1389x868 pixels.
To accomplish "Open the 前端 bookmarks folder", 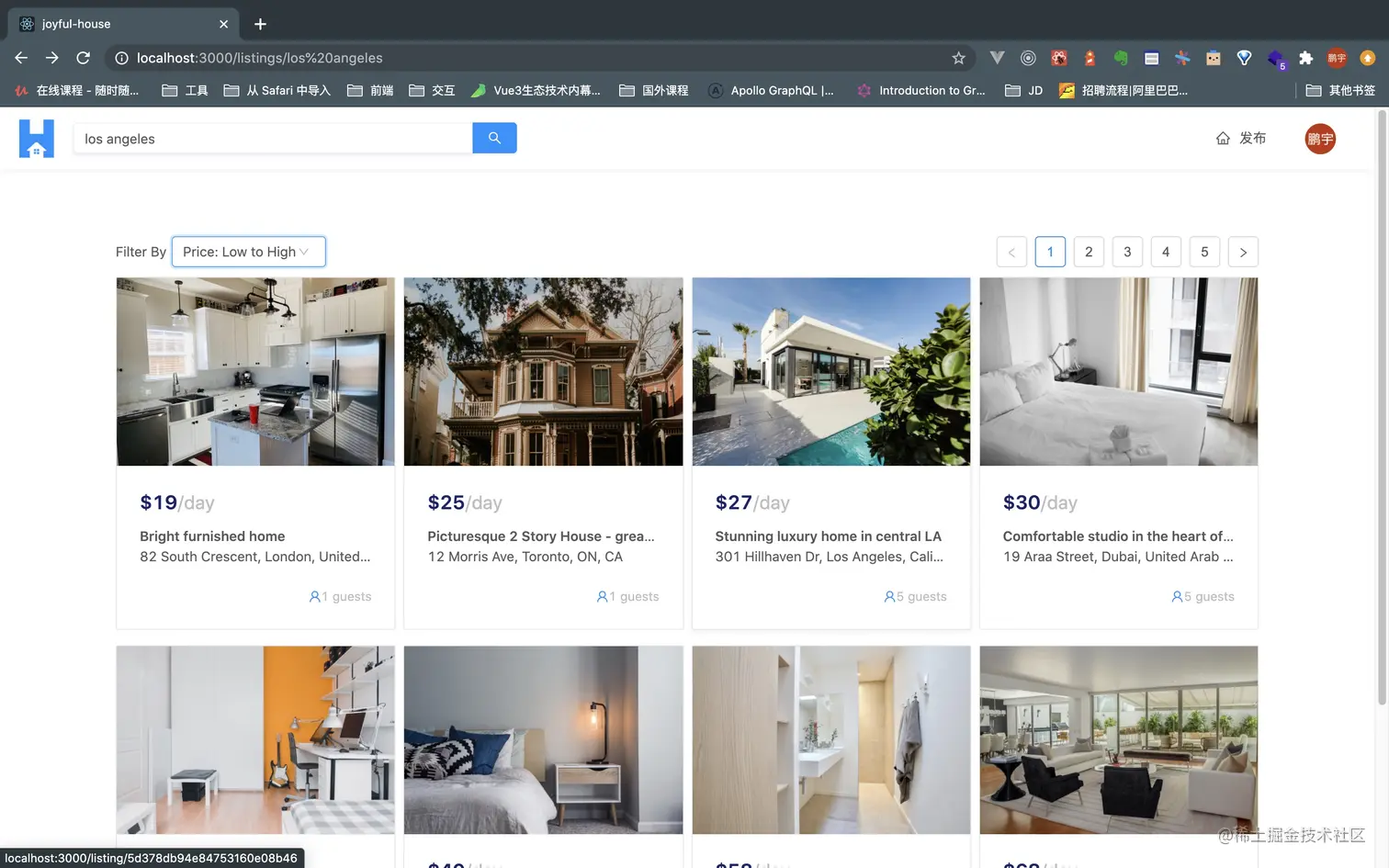I will 370,90.
